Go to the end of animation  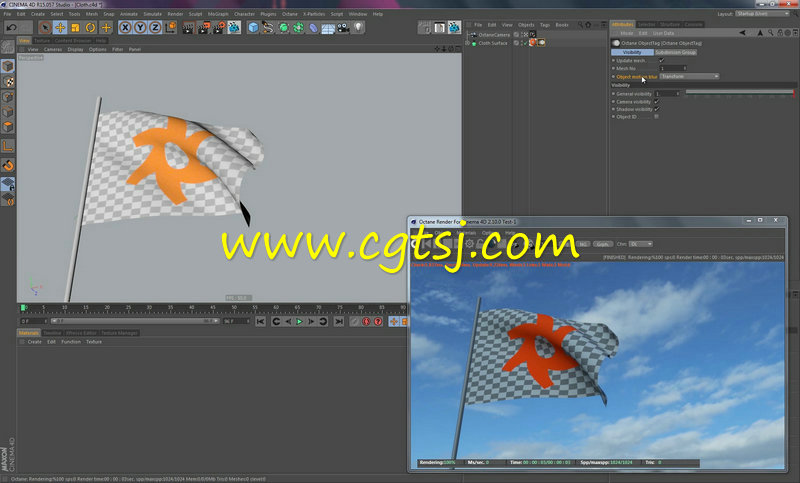[339, 321]
